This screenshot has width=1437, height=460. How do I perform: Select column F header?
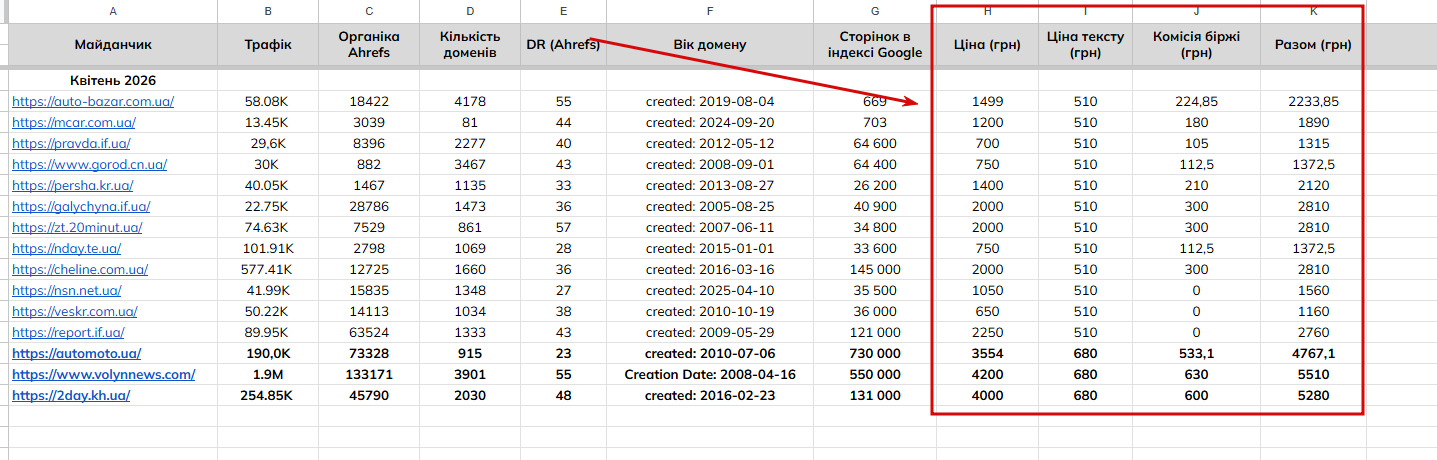coord(710,11)
